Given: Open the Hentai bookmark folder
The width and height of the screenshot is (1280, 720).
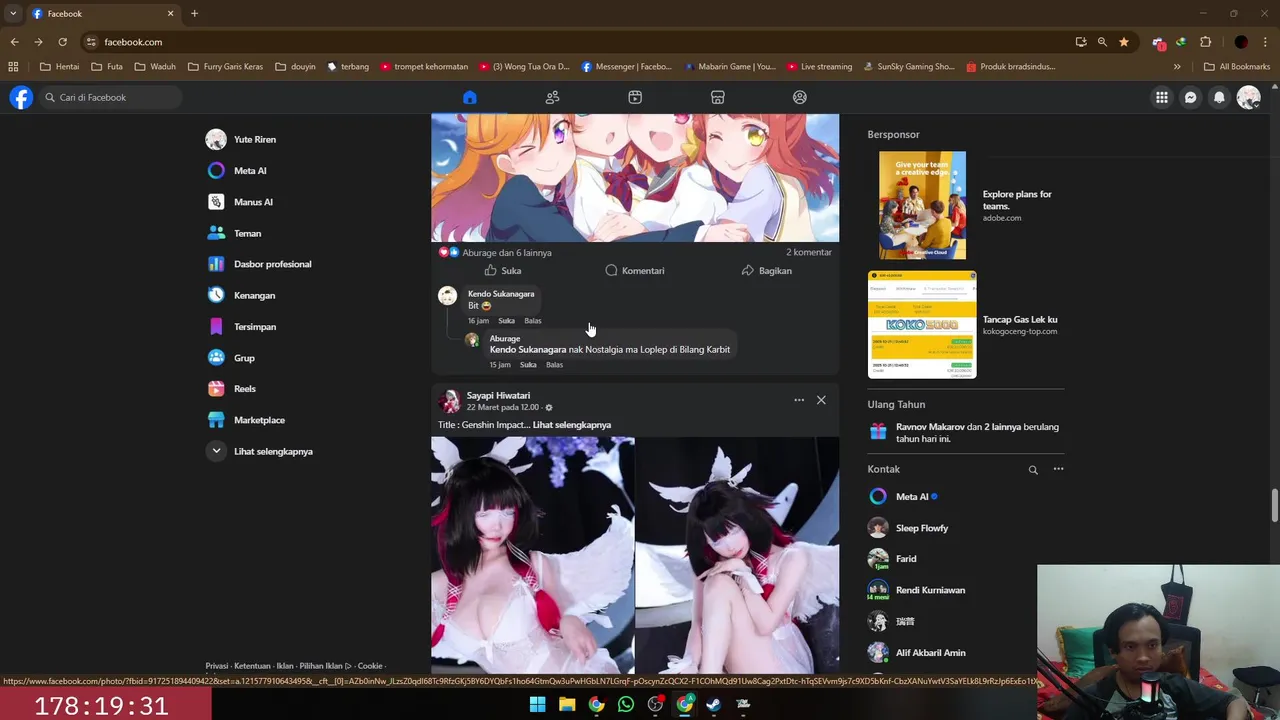Looking at the screenshot, I should (x=59, y=67).
